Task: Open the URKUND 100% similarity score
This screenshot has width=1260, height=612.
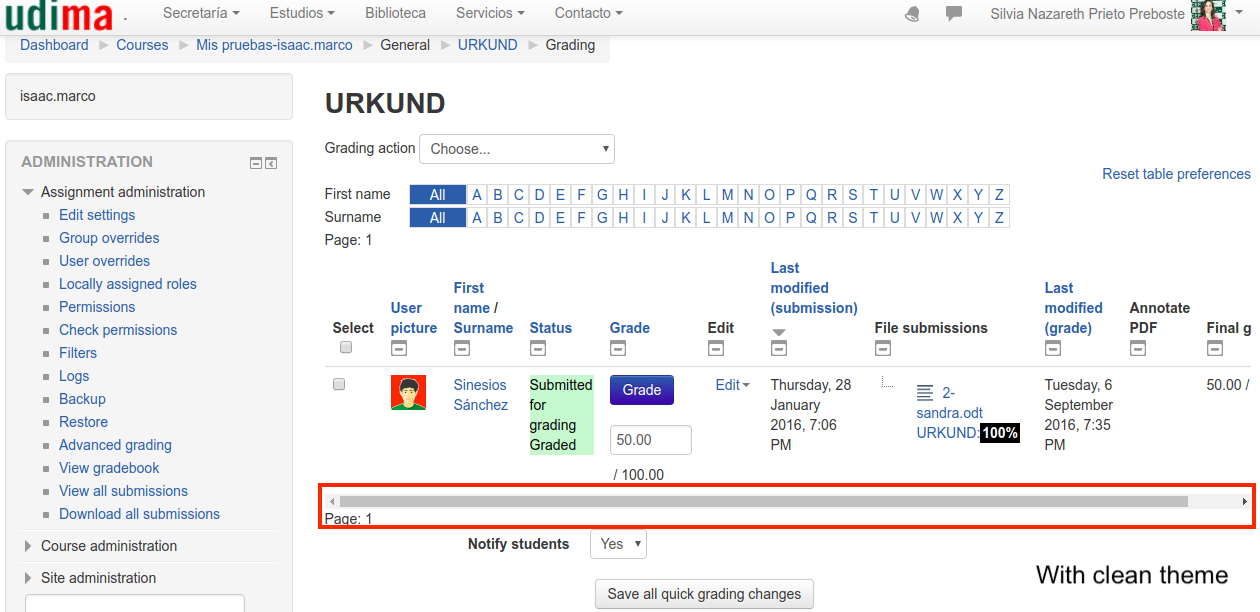Action: tap(1000, 433)
